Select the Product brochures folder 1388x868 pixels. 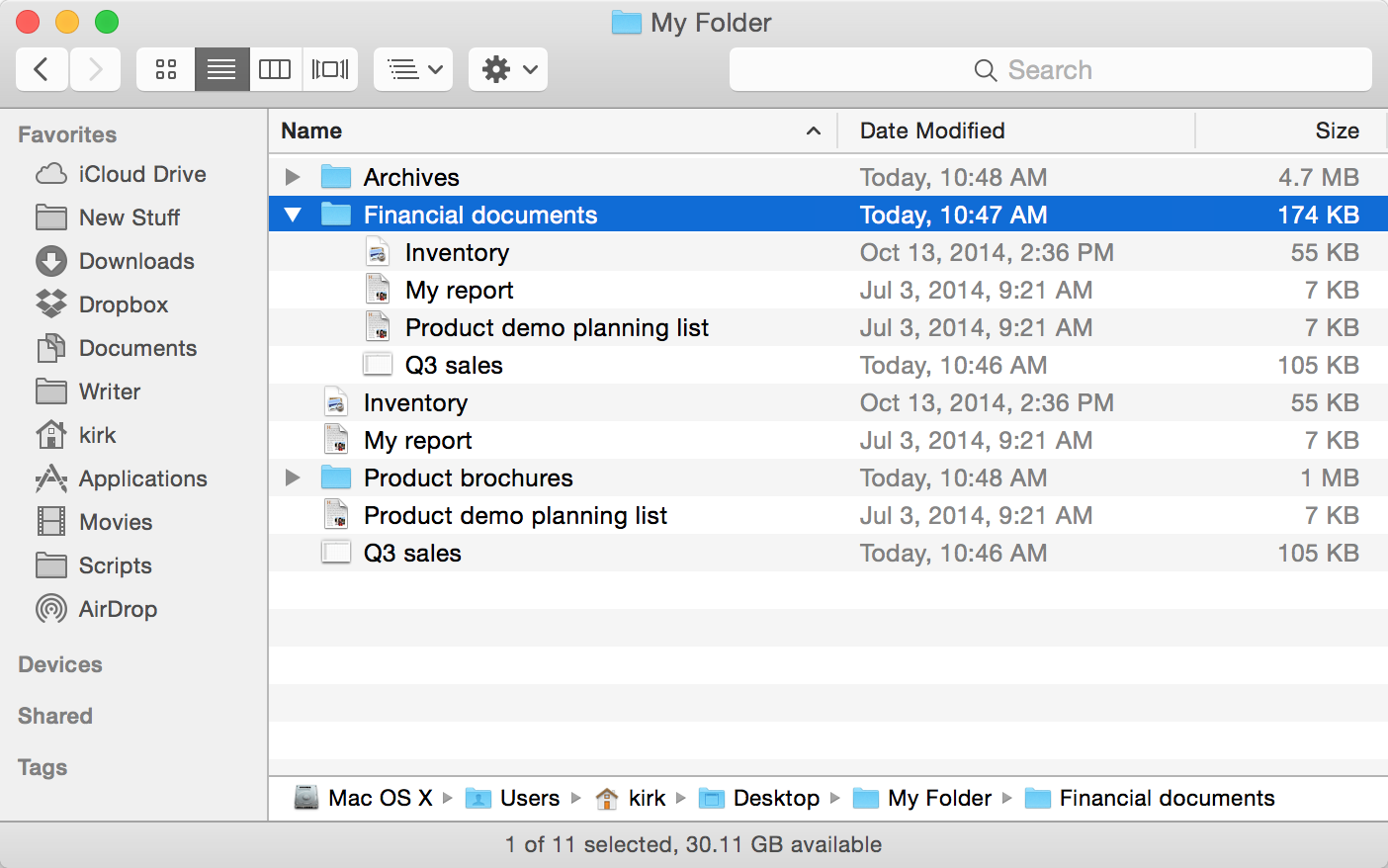(x=827, y=477)
